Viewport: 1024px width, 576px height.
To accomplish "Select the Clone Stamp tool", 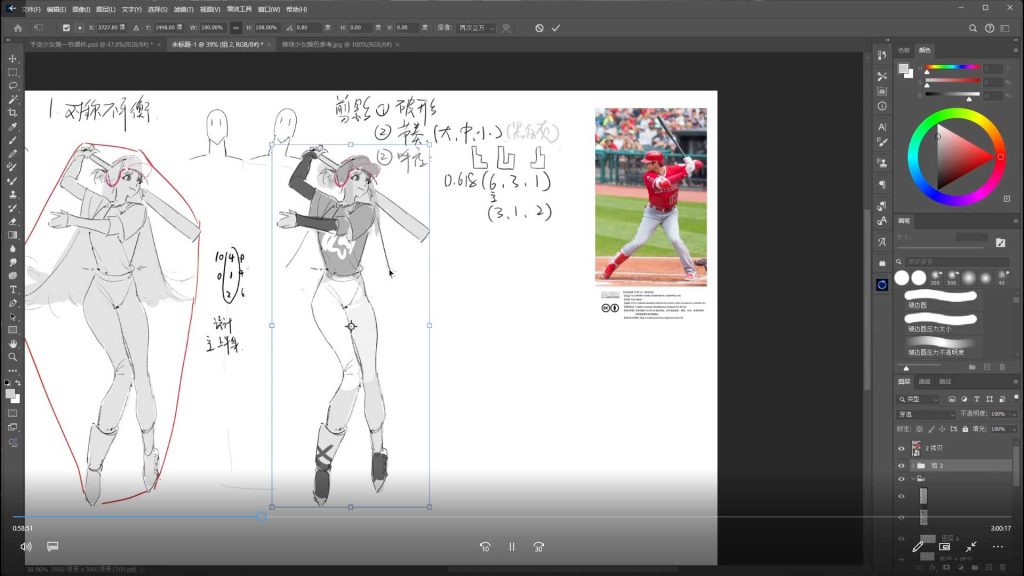I will (12, 195).
